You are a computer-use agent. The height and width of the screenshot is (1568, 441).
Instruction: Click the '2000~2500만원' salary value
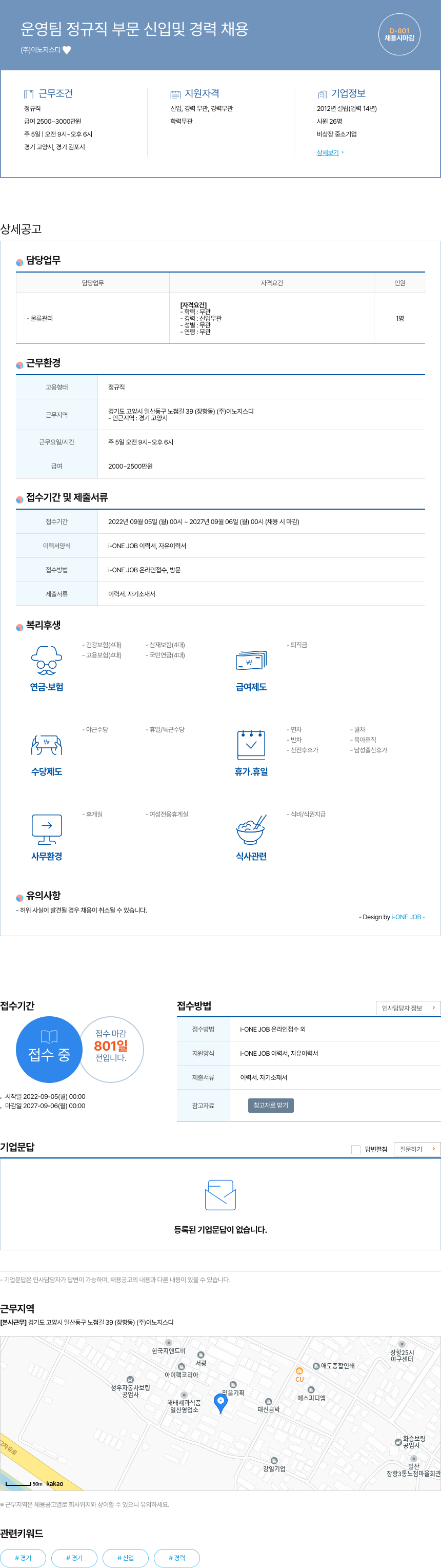(x=130, y=466)
